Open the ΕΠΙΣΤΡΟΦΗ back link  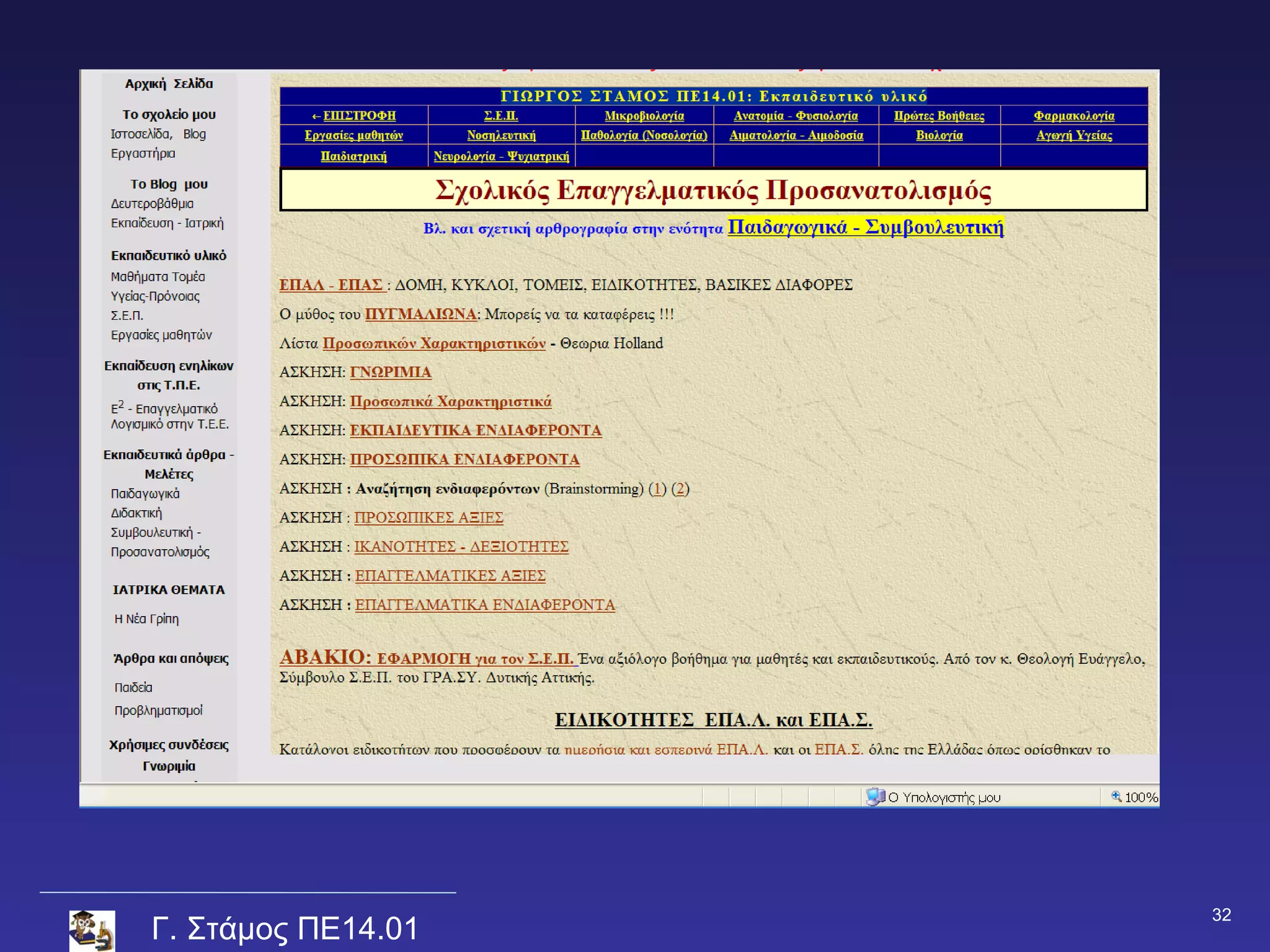coord(358,116)
